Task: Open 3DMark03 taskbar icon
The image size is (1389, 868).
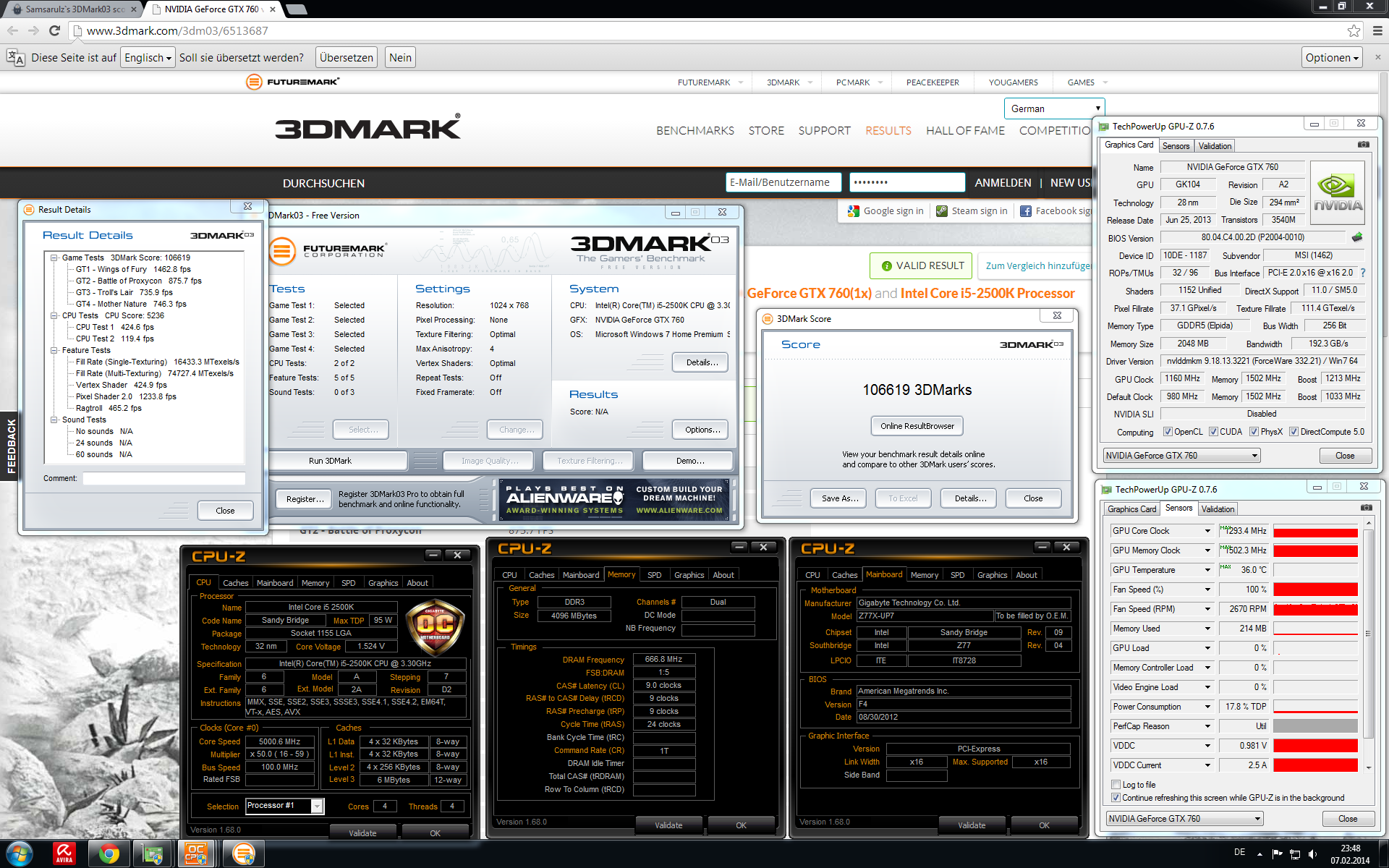Action: 244,854
